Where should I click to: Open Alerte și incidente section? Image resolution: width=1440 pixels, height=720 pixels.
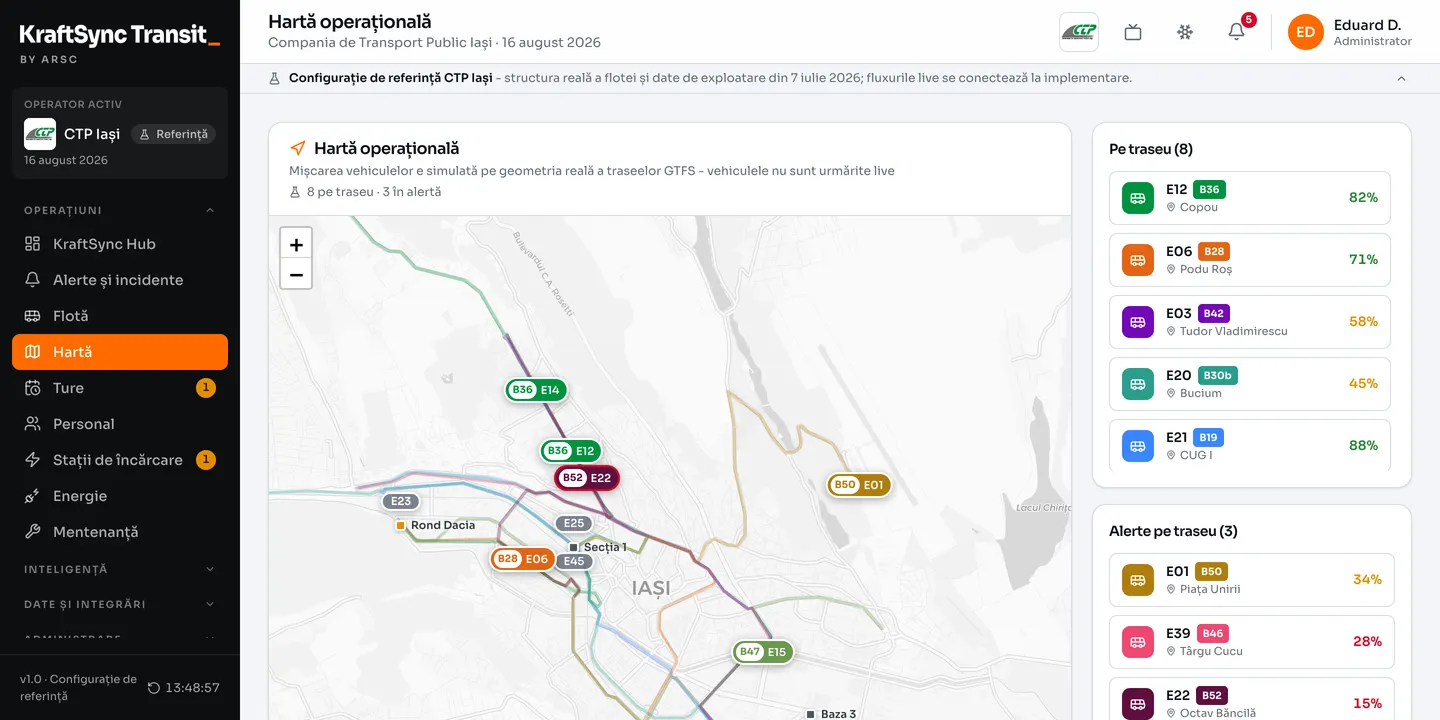coord(120,280)
